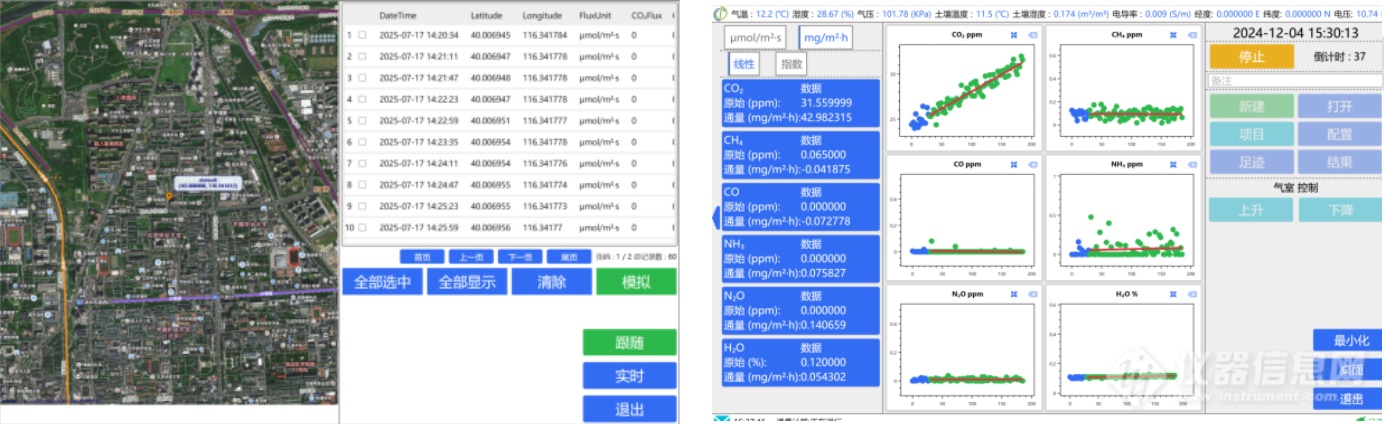
Task: Select the 线性 (linear) fit tab
Action: pos(745,64)
